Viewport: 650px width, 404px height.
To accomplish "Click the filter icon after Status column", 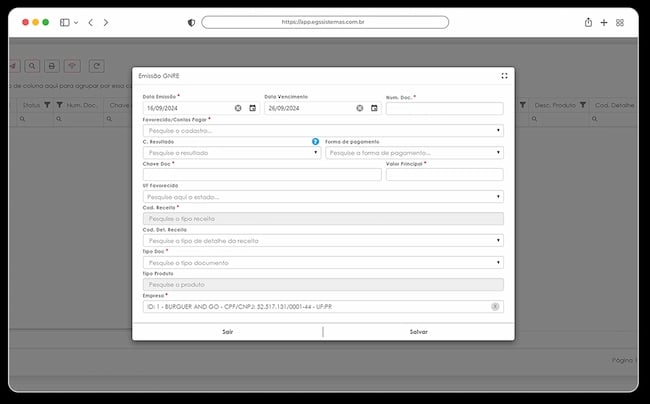I will pyautogui.click(x=47, y=105).
